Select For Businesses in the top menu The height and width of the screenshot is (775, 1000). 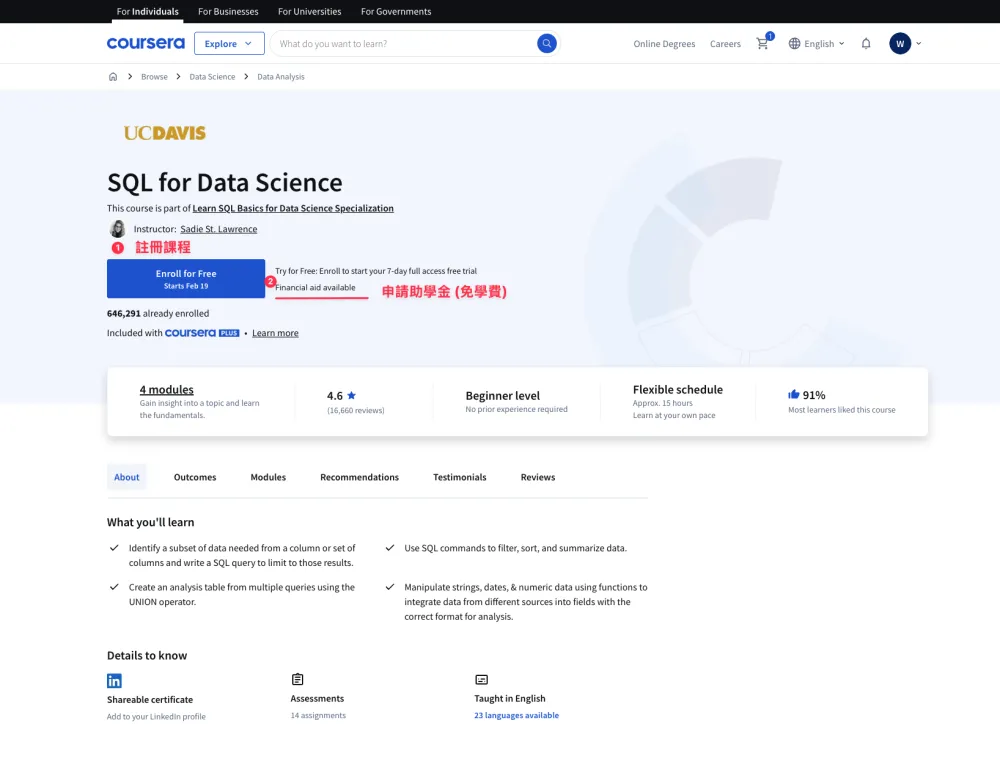pos(227,11)
